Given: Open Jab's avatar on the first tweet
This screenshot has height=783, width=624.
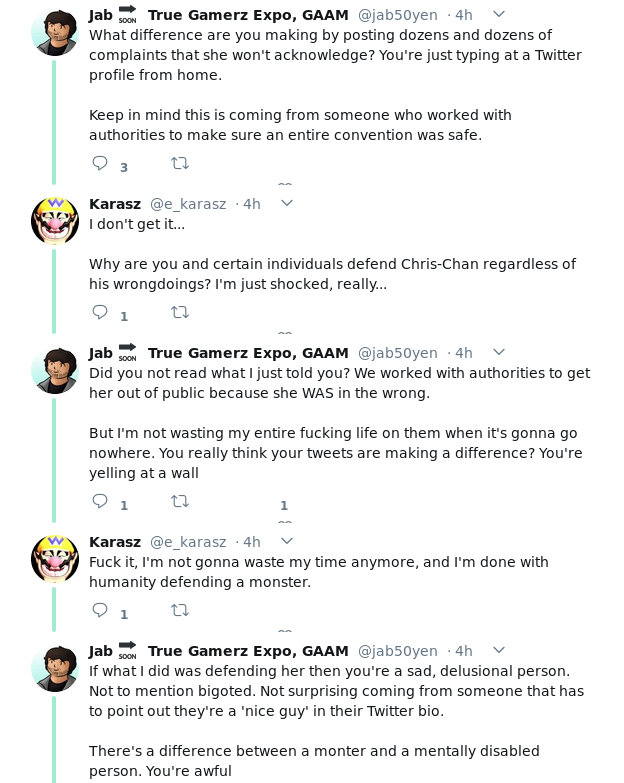Looking at the screenshot, I should pos(55,32).
